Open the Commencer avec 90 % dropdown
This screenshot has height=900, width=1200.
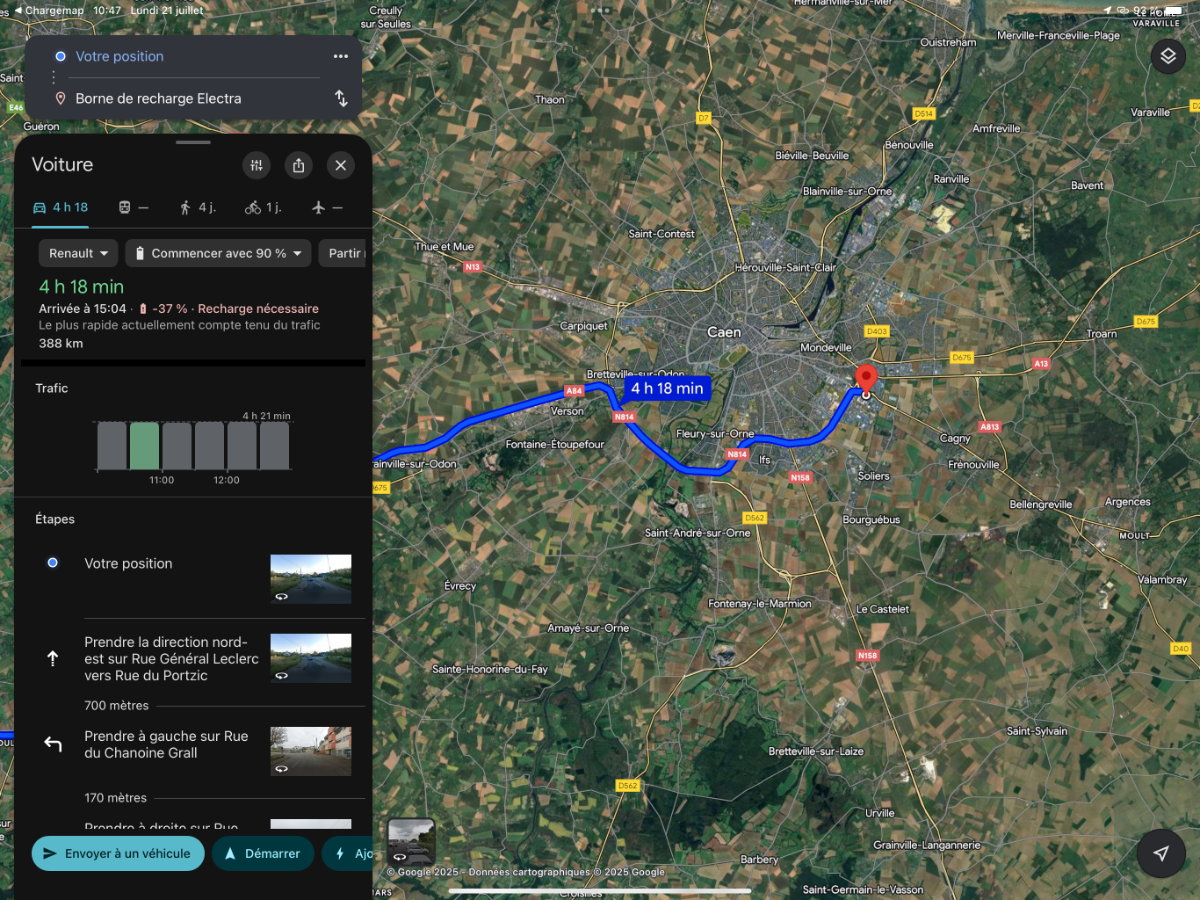219,253
